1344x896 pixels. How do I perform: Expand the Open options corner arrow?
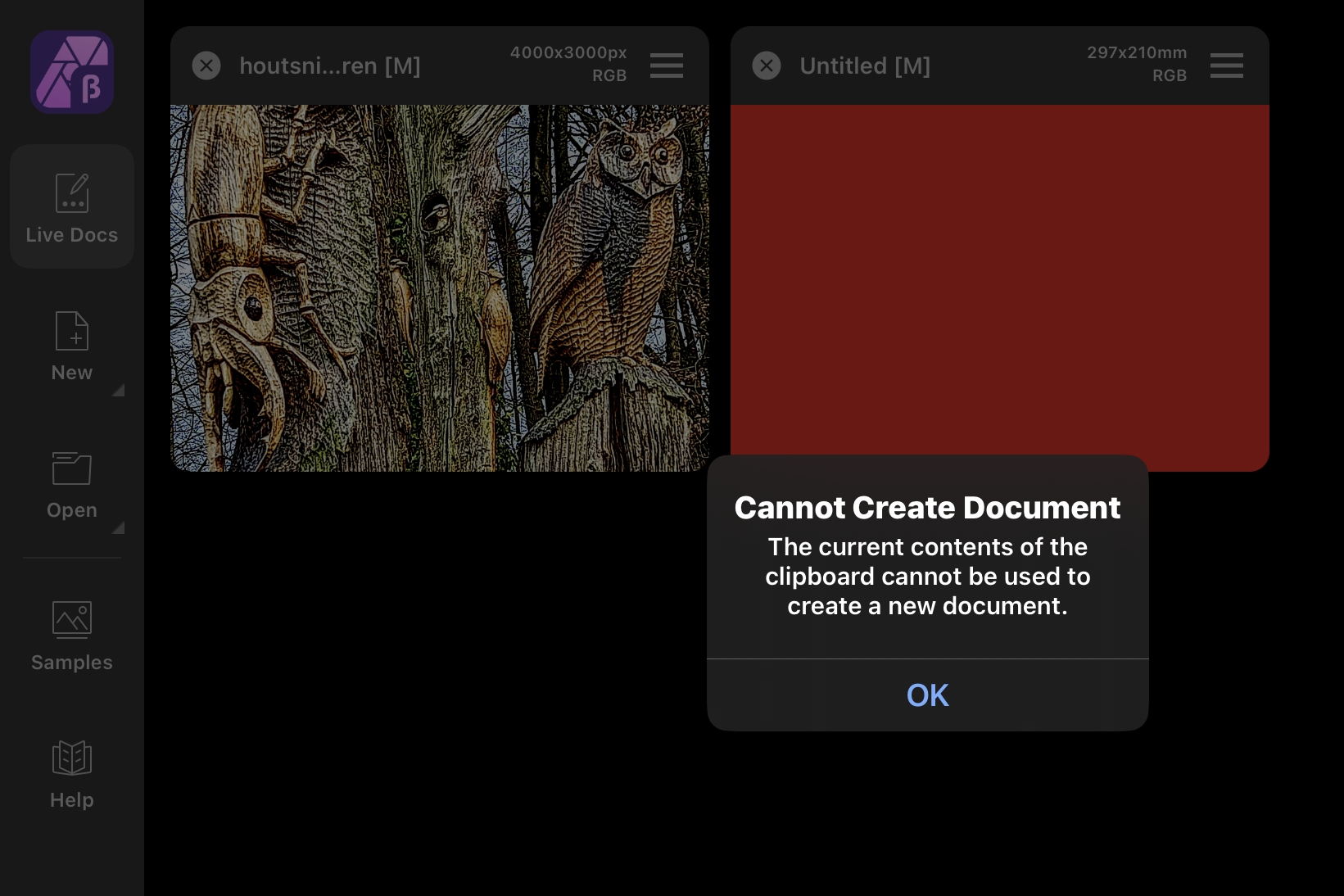tap(118, 527)
